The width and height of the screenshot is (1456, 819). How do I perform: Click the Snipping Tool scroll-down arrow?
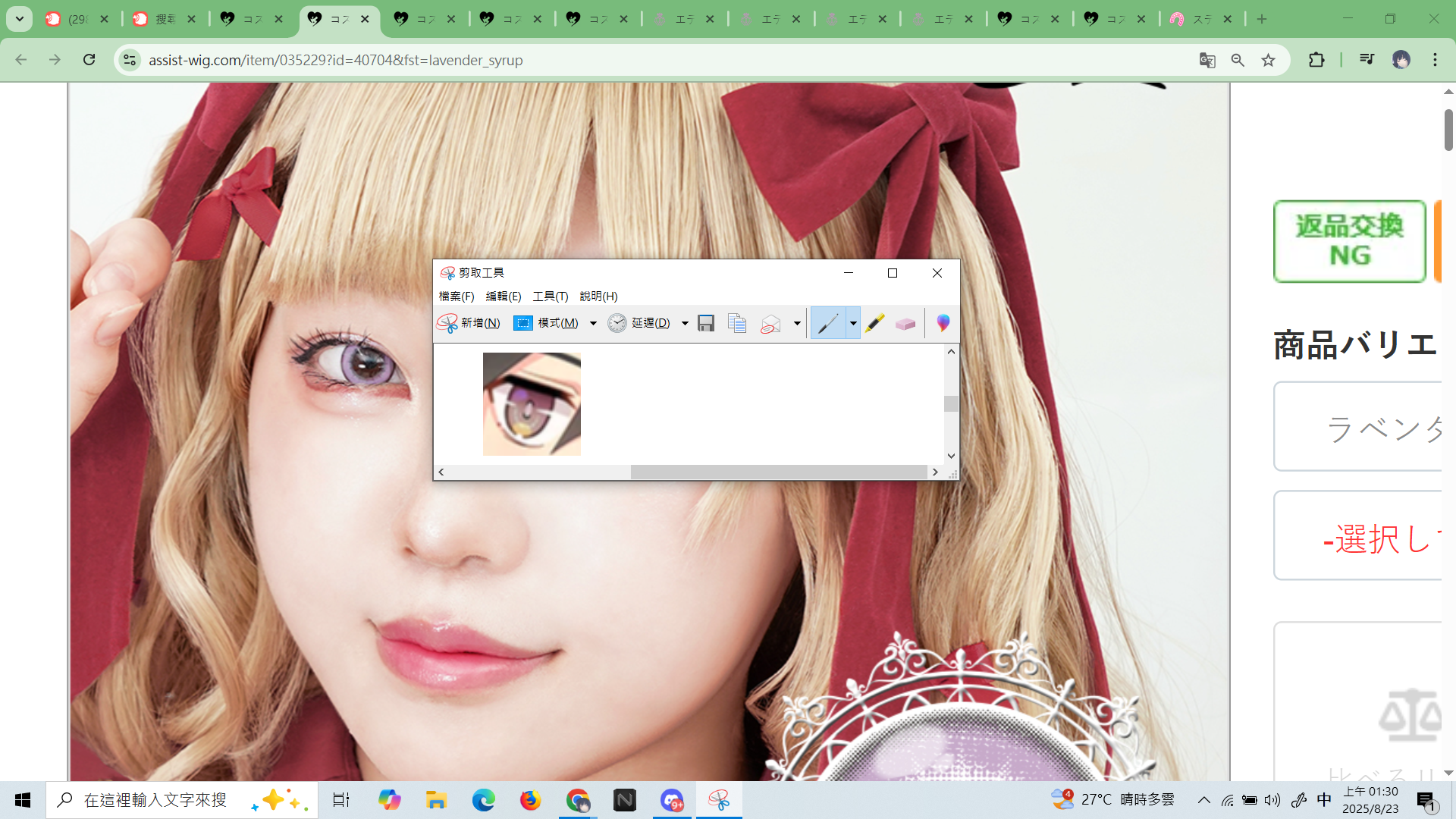pyautogui.click(x=951, y=456)
